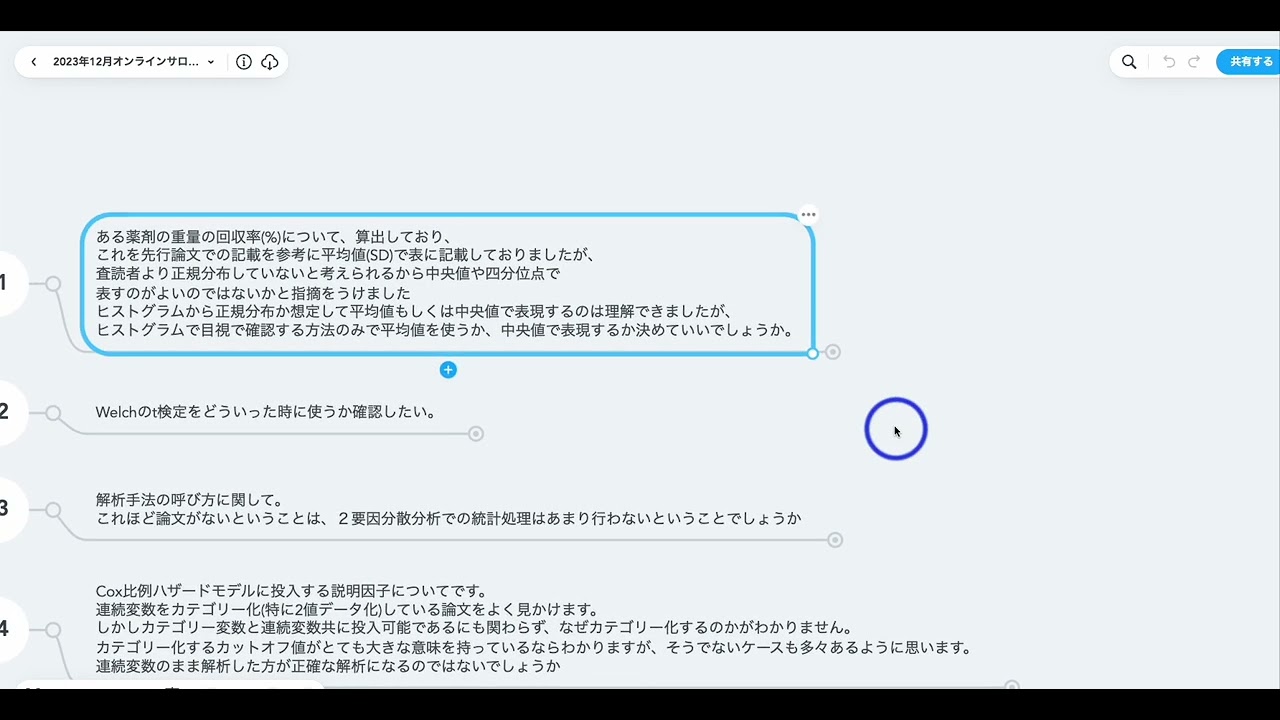Select the 解析手法の呼び方に関して node

(449, 509)
